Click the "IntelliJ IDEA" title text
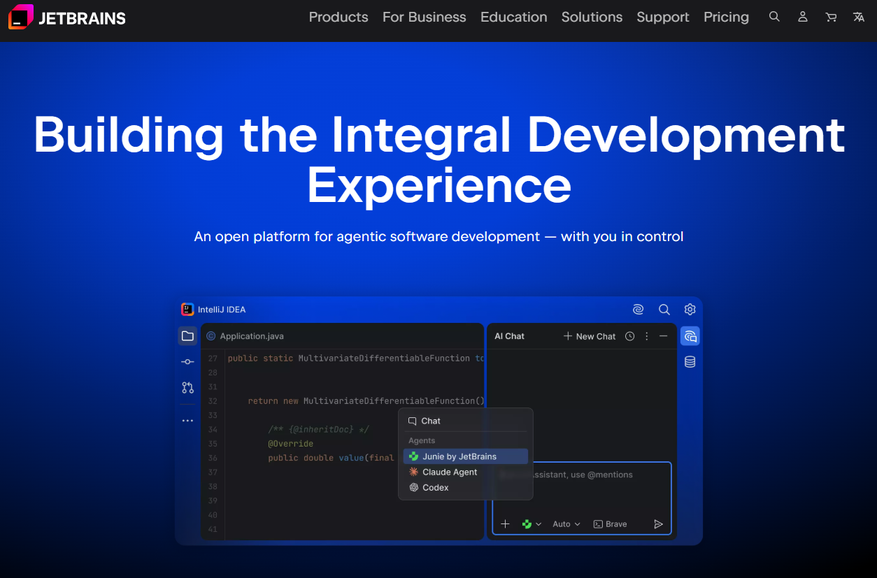The image size is (877, 578). [x=221, y=309]
